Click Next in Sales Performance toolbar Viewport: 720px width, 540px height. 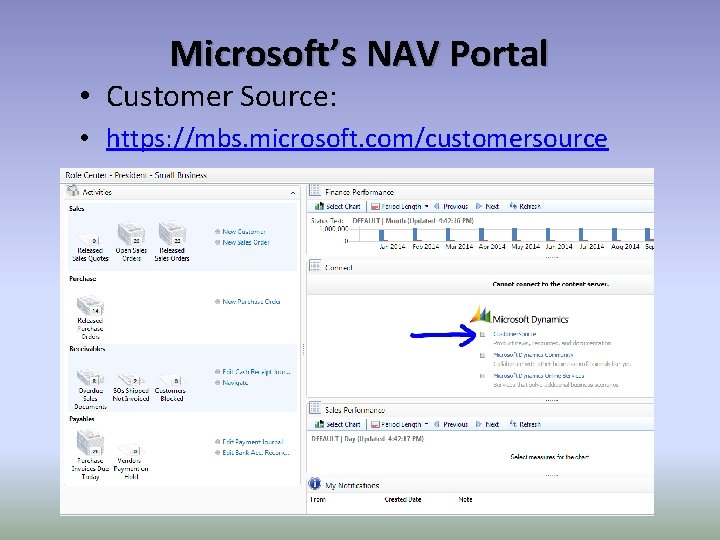(488, 424)
